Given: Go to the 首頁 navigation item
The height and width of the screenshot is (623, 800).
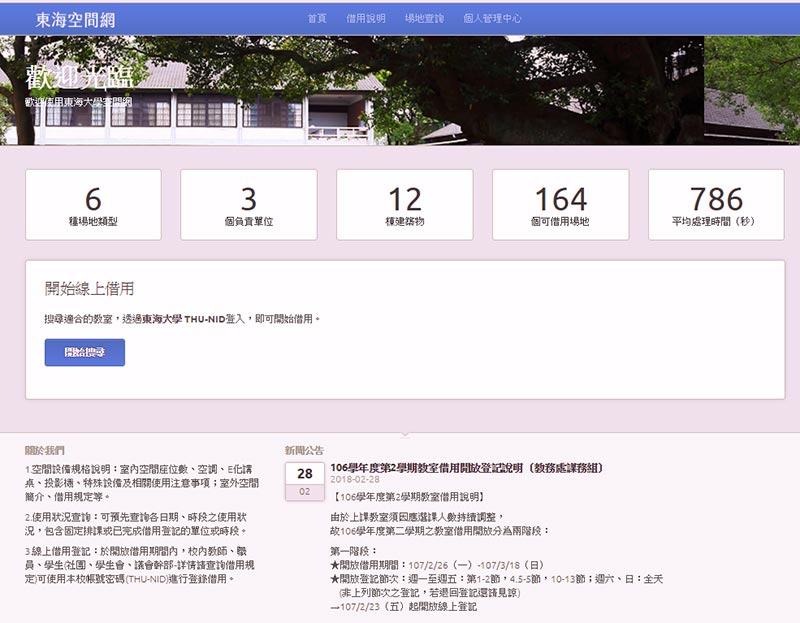Looking at the screenshot, I should pyautogui.click(x=317, y=18).
